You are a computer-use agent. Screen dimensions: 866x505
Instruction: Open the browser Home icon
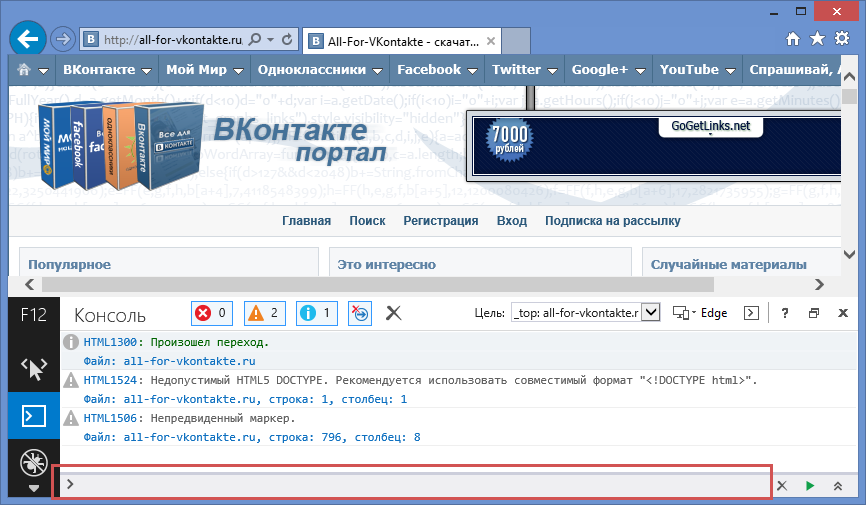tap(793, 39)
